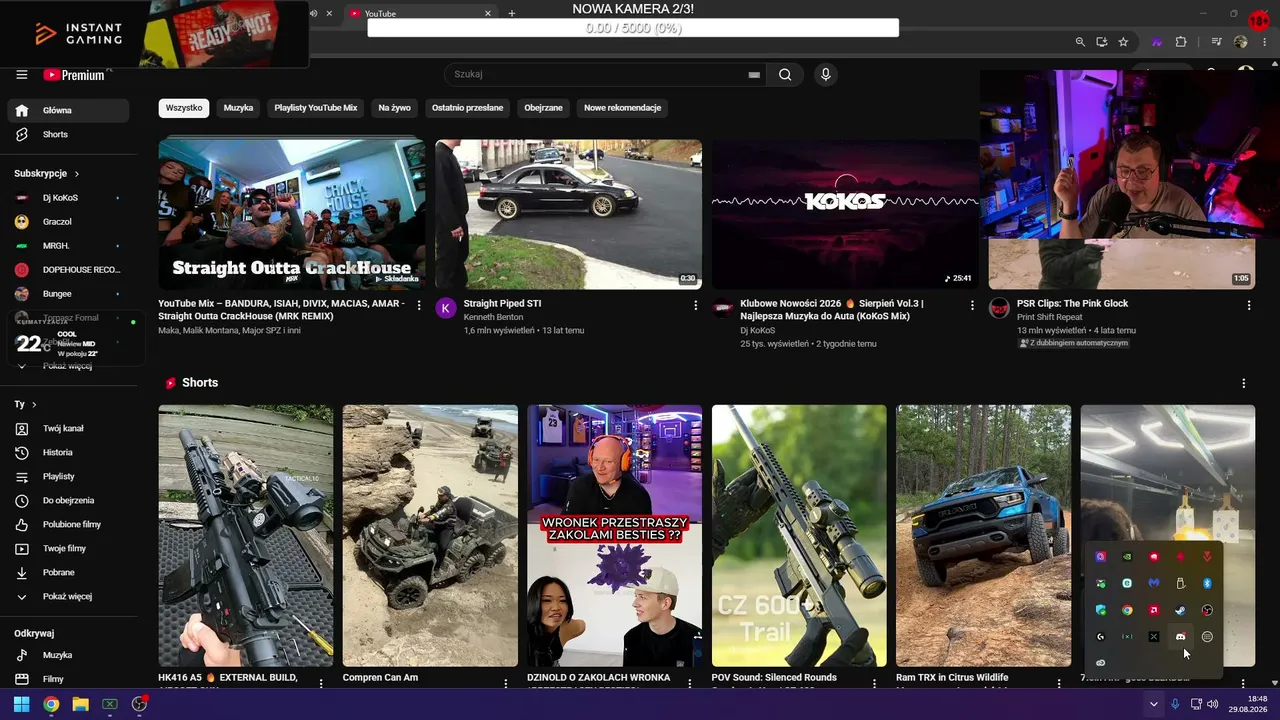This screenshot has width=1280, height=720.
Task: Open Steam from the system tray
Action: coord(1180,610)
